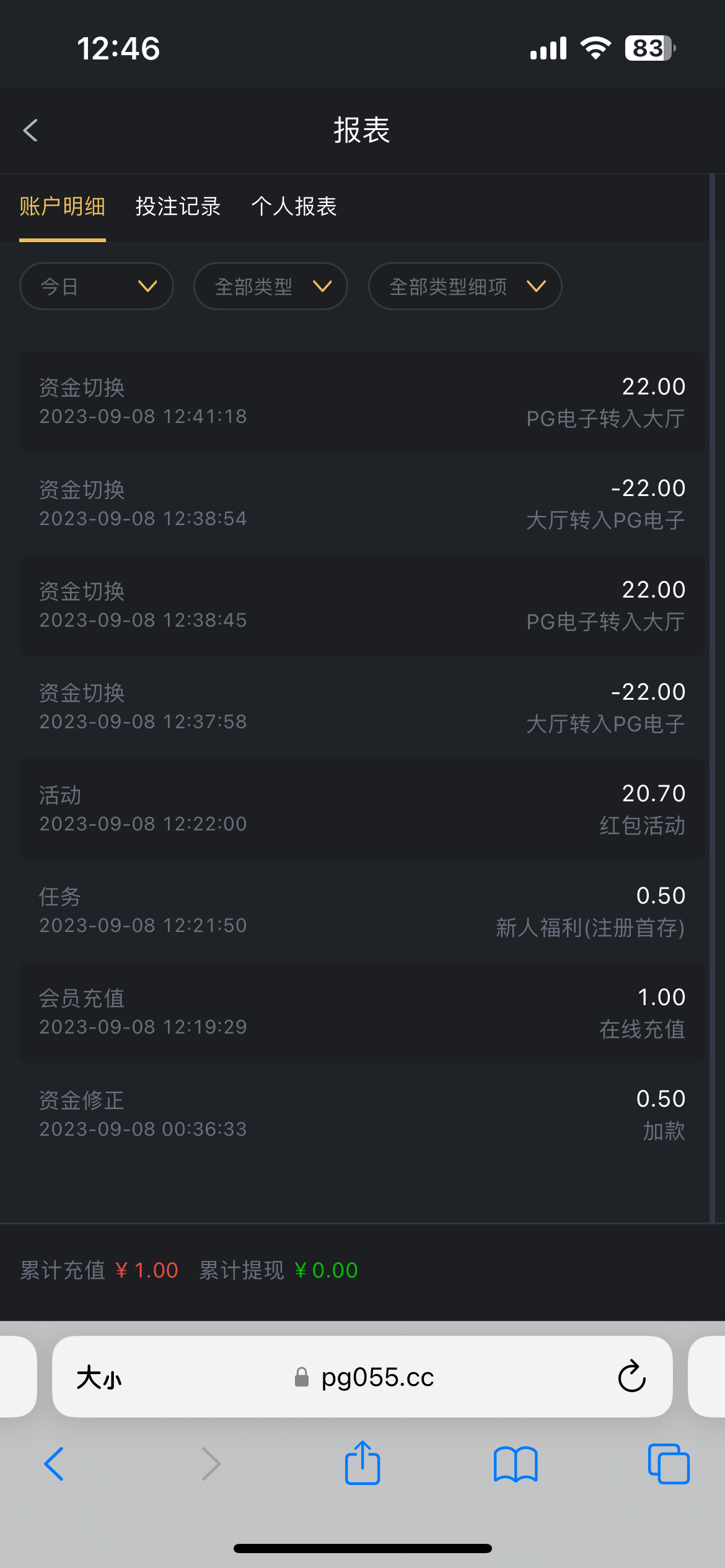Open the 资金修正 加款 0.50 entry

pyautogui.click(x=362, y=1114)
